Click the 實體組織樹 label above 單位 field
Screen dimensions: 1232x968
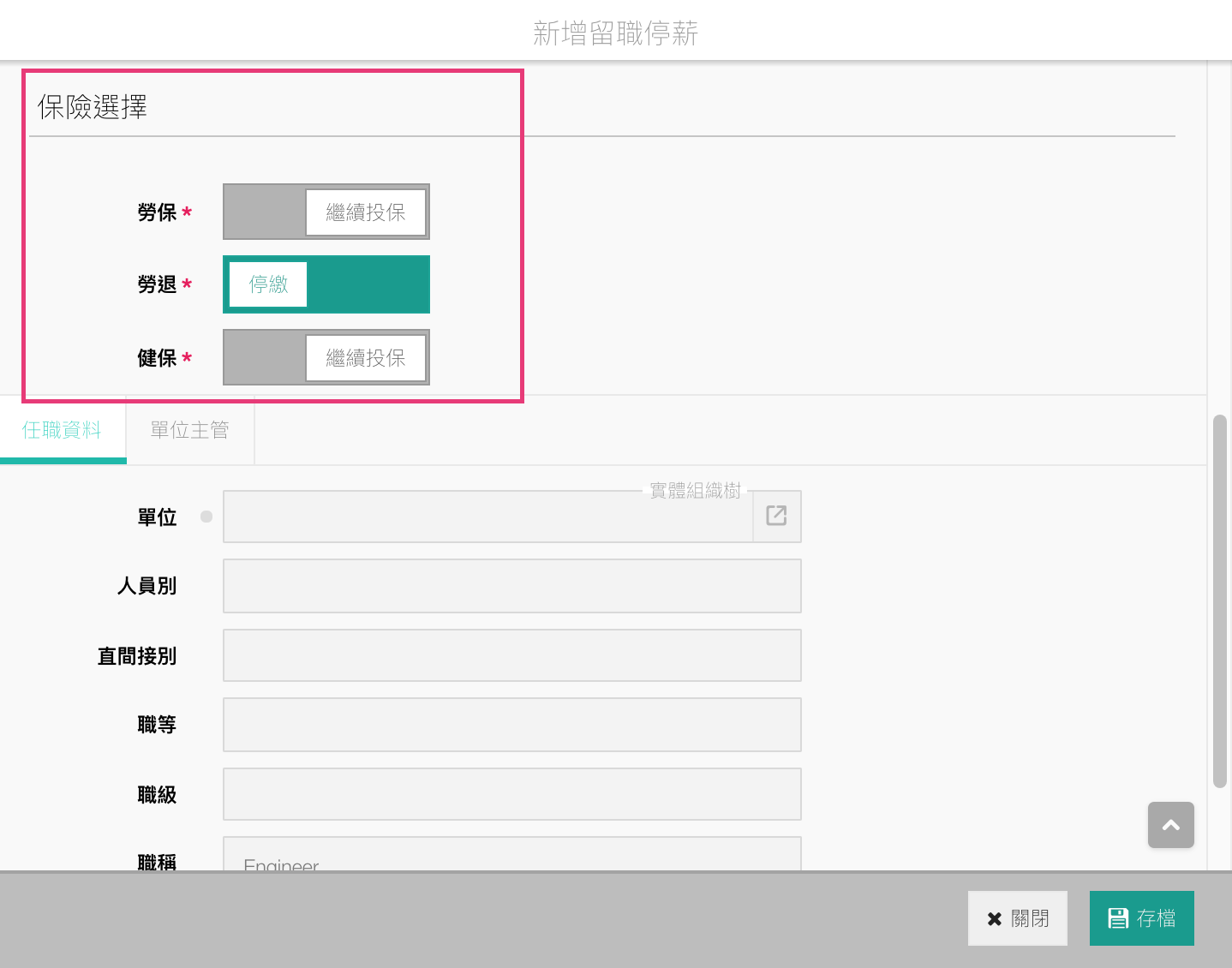pyautogui.click(x=695, y=491)
